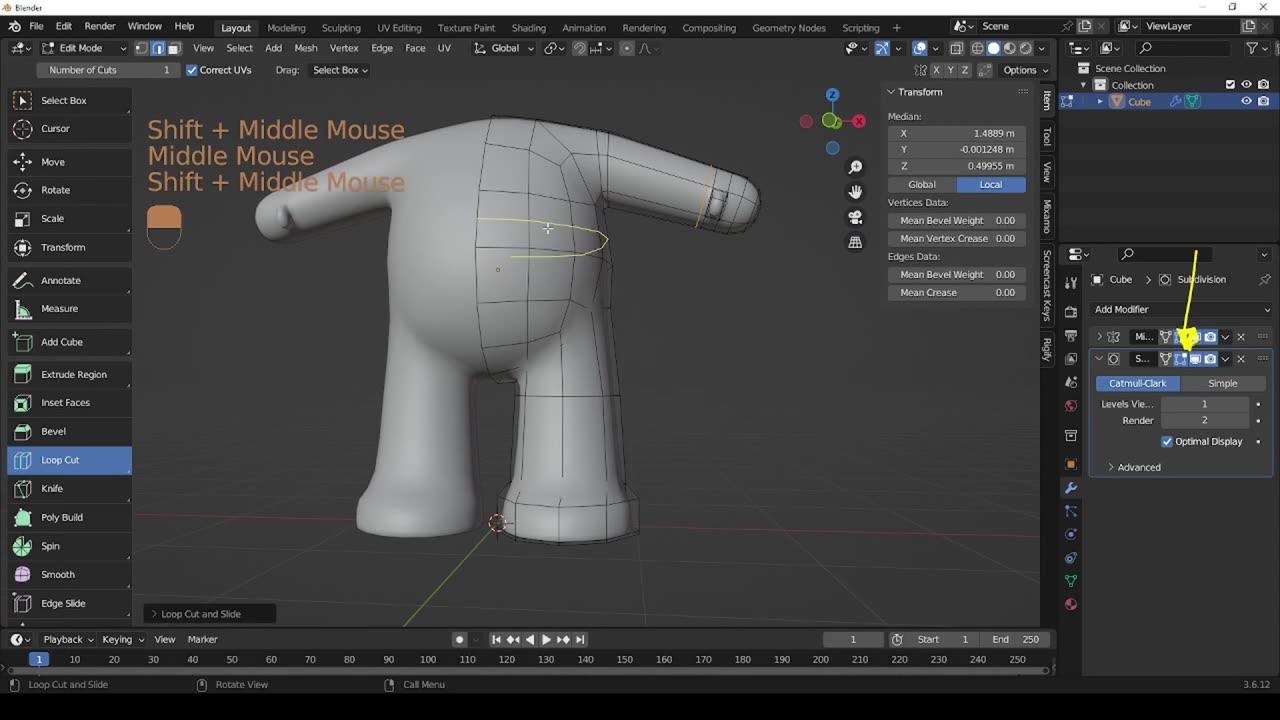Open the Output properties printer tab

(x=1071, y=335)
